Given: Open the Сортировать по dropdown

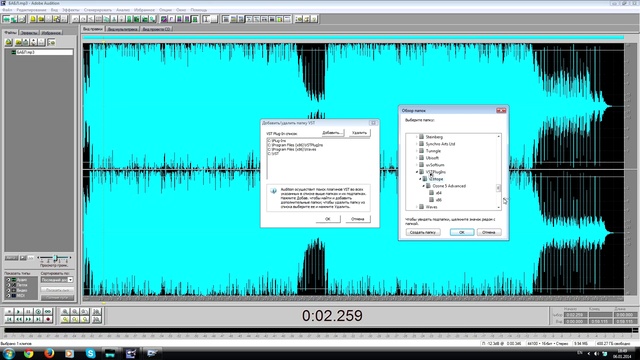Looking at the screenshot, I should pyautogui.click(x=70, y=280).
